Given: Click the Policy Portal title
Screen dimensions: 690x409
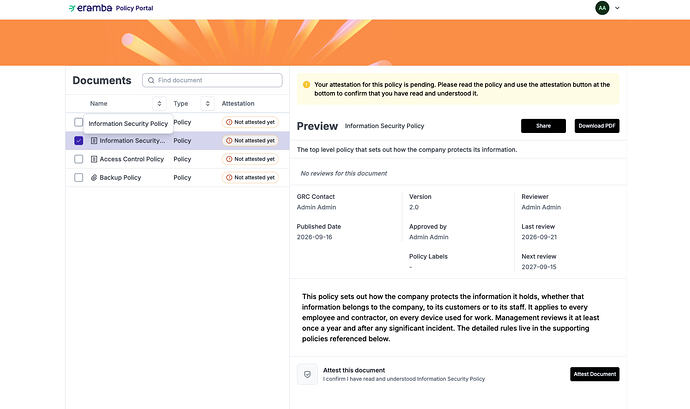Looking at the screenshot, I should point(134,8).
